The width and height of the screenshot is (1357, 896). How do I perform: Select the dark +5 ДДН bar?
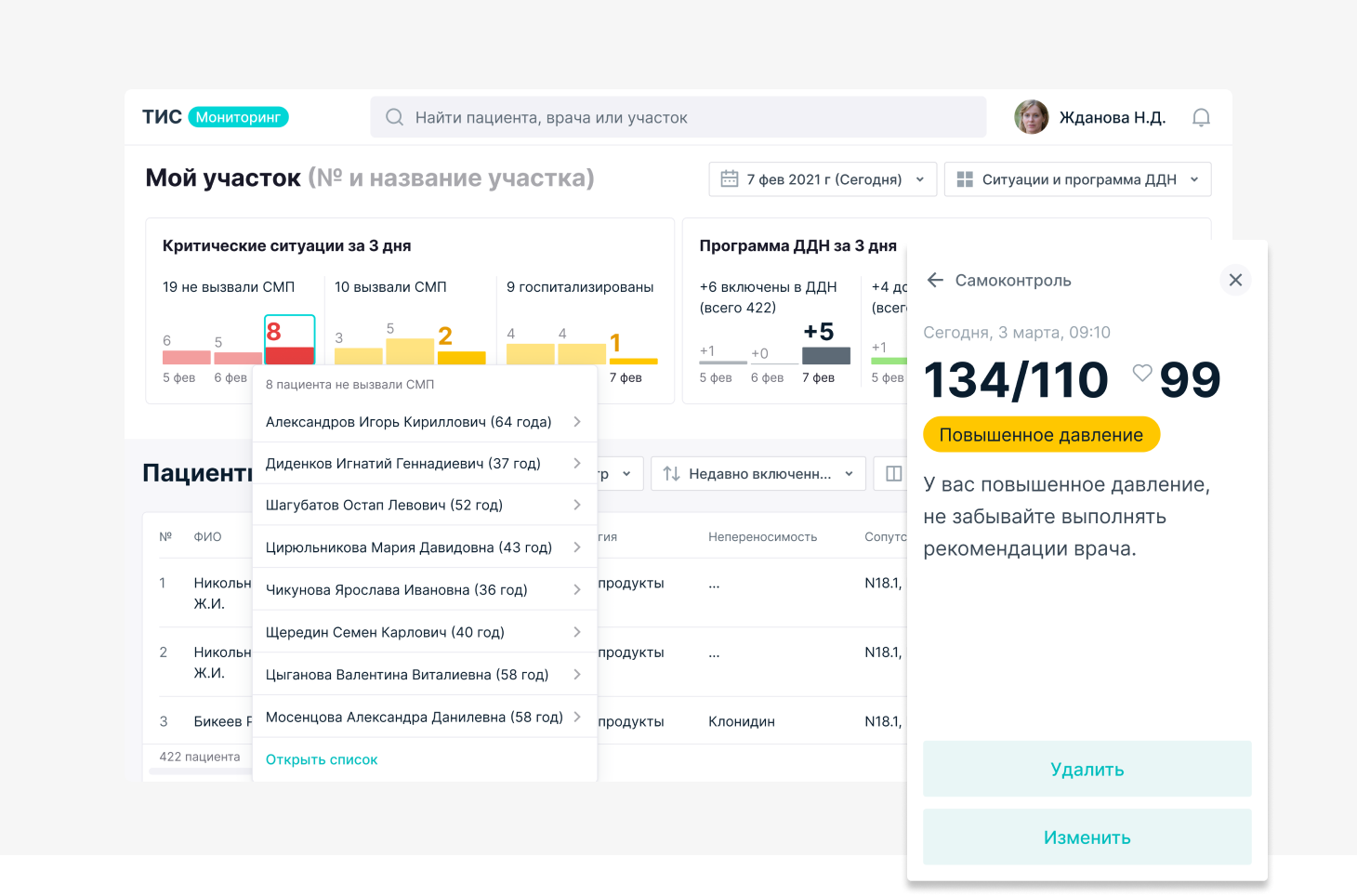[826, 355]
